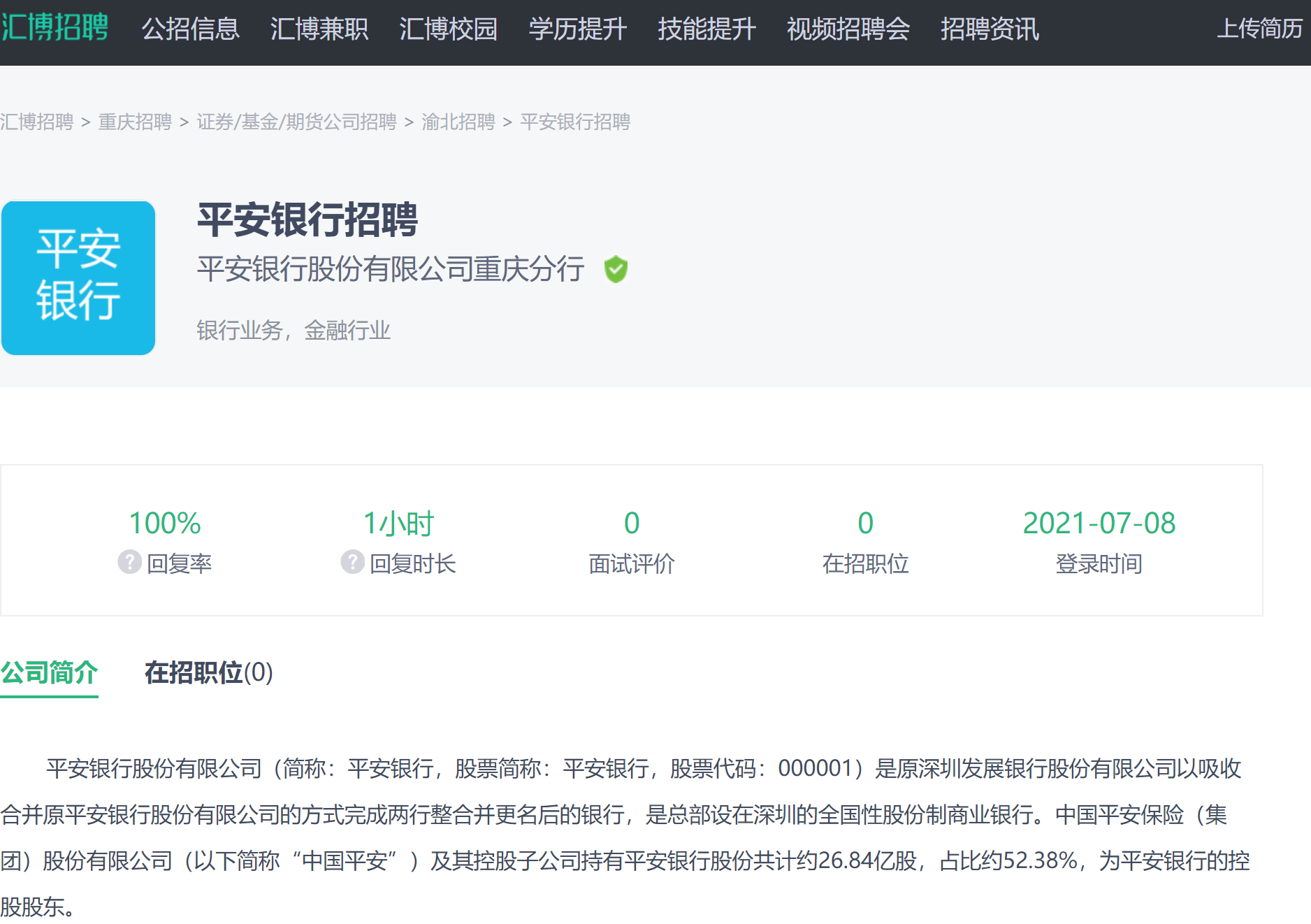Click the question mark icon beside 回复时长
This screenshot has width=1311, height=924.
352,562
